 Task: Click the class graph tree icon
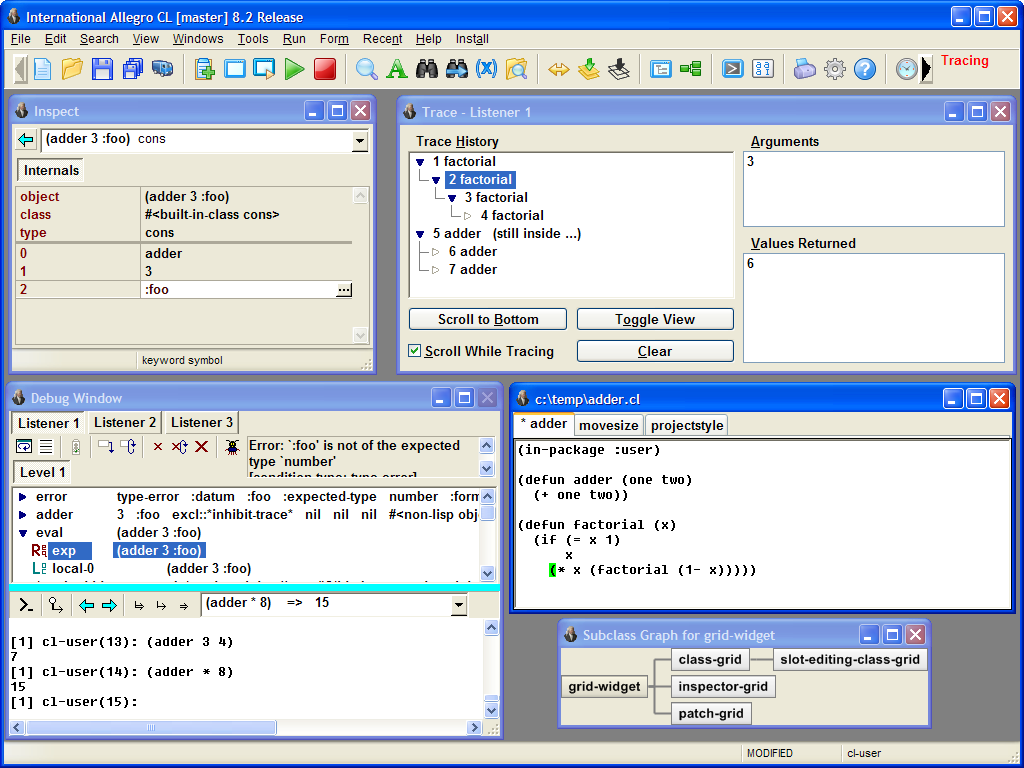tap(690, 69)
